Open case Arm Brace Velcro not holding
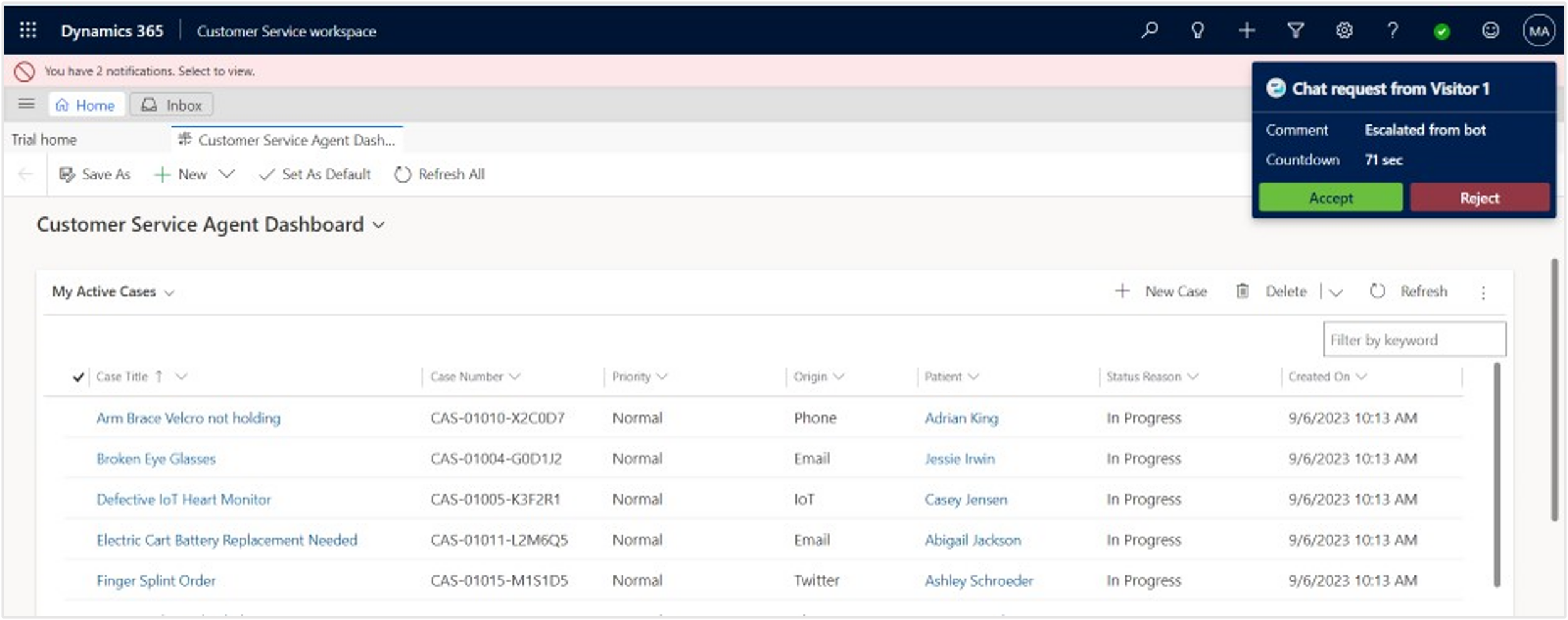Image resolution: width=1568 pixels, height=620 pixels. click(188, 418)
